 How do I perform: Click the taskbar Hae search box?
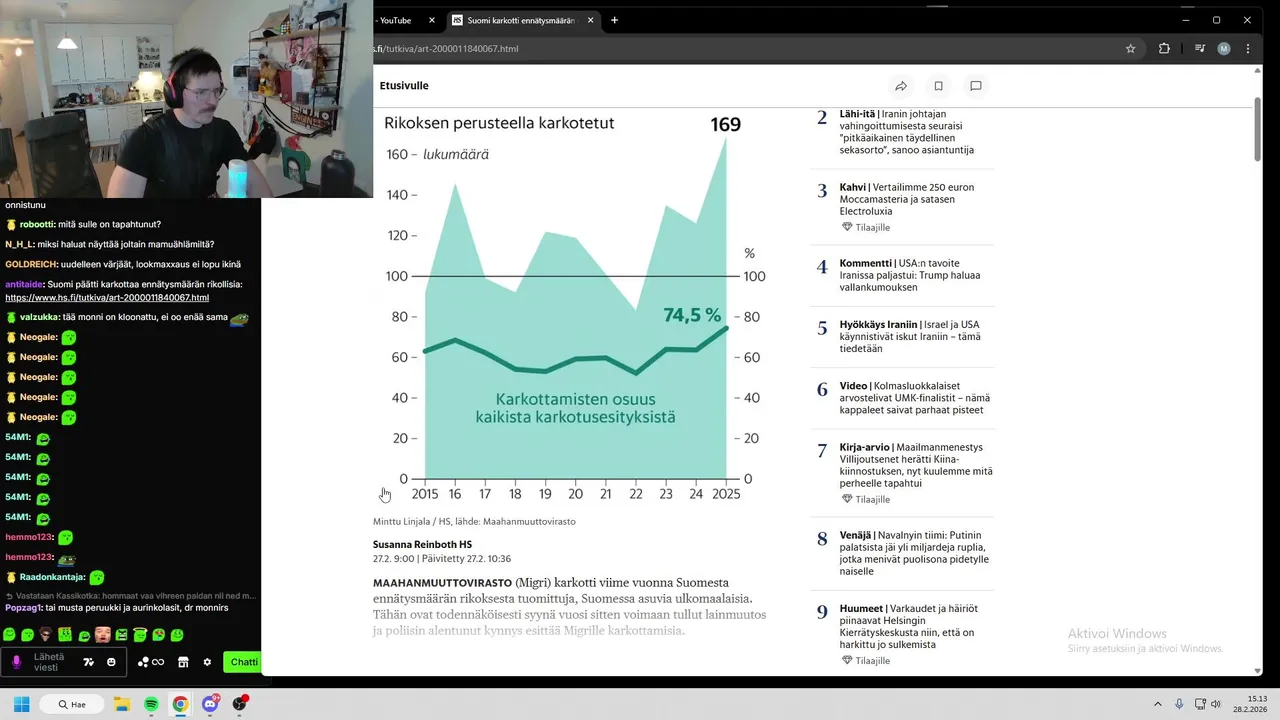72,704
